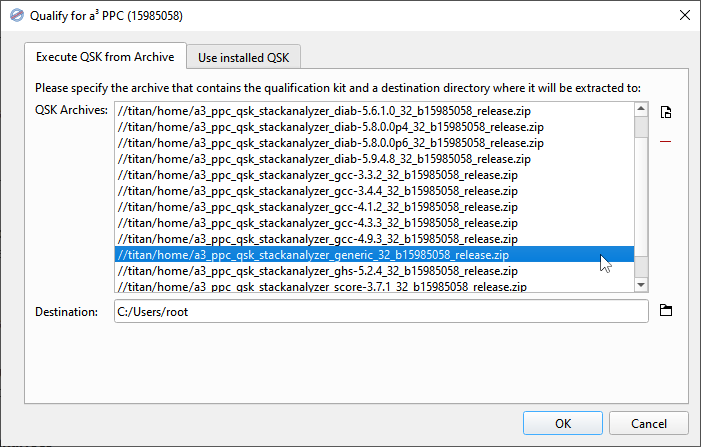Select the diab-5.6.1.0 archive entry
The width and height of the screenshot is (701, 447).
[374, 111]
